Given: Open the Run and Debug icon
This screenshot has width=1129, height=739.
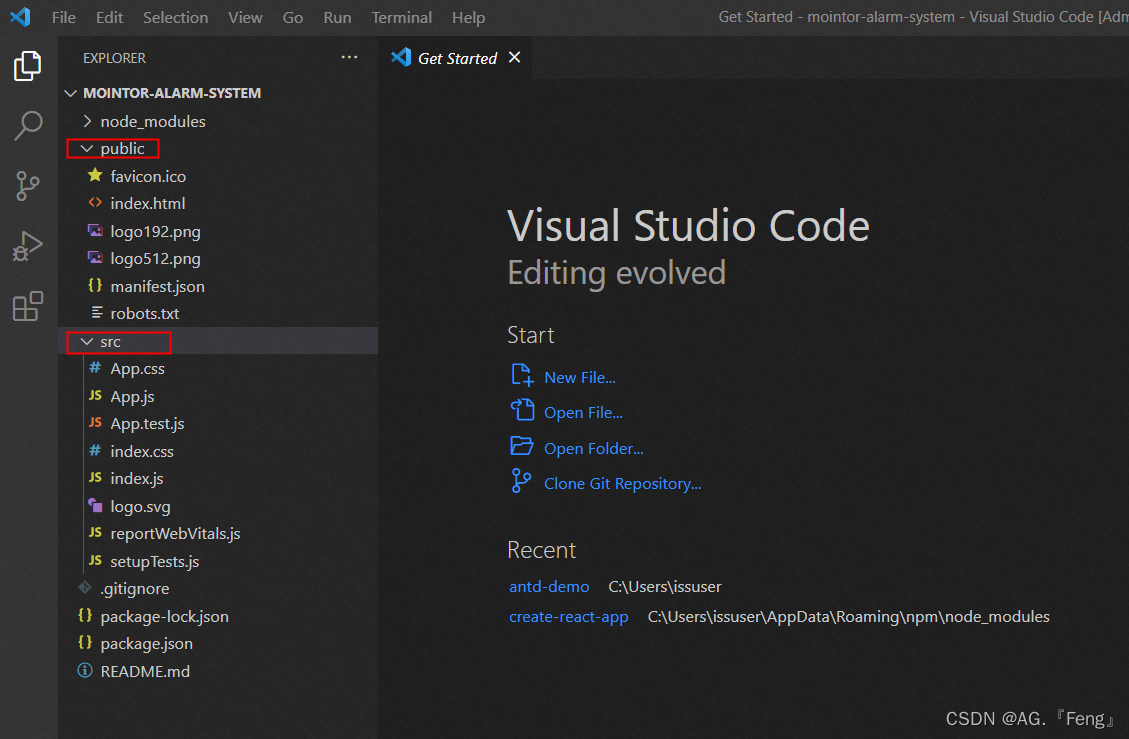Looking at the screenshot, I should 27,246.
